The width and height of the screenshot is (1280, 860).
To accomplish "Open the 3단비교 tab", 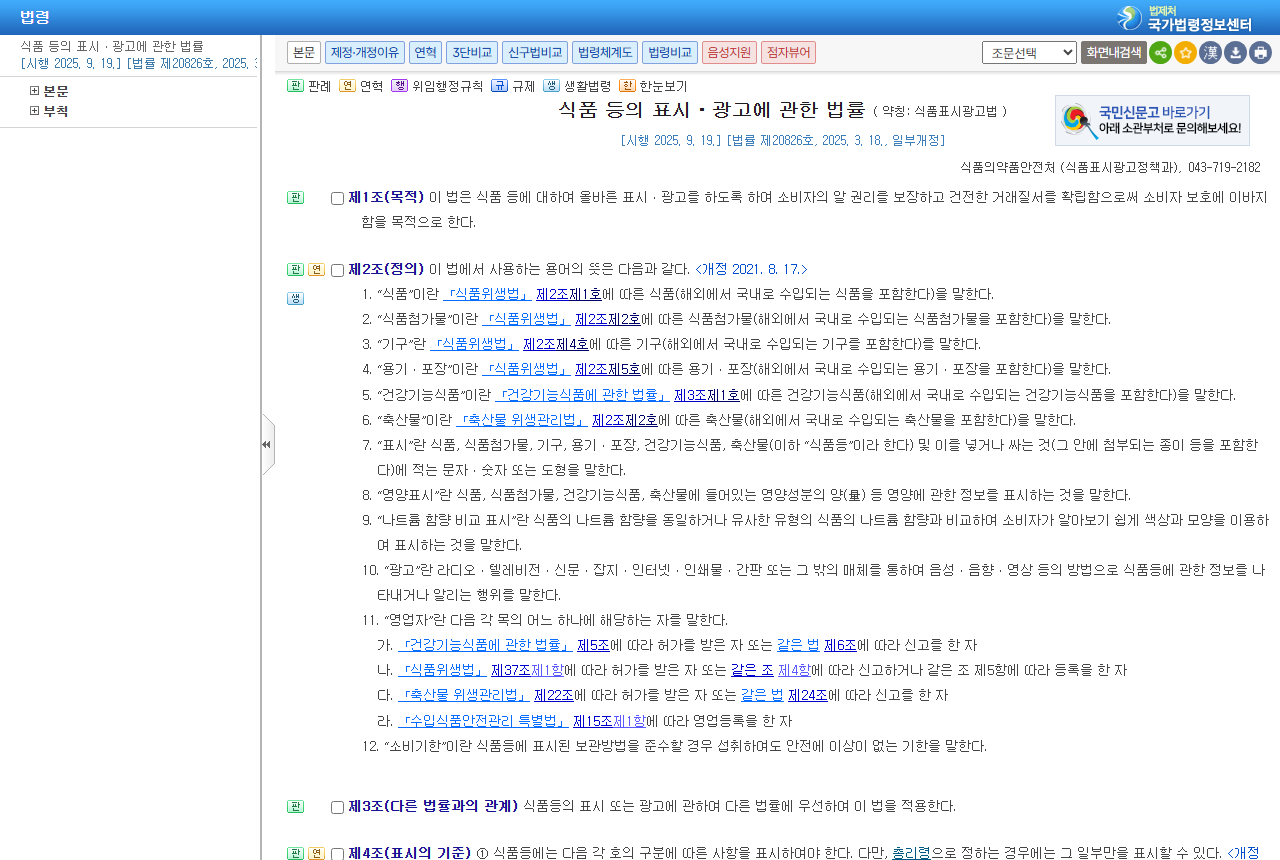I will (x=472, y=52).
